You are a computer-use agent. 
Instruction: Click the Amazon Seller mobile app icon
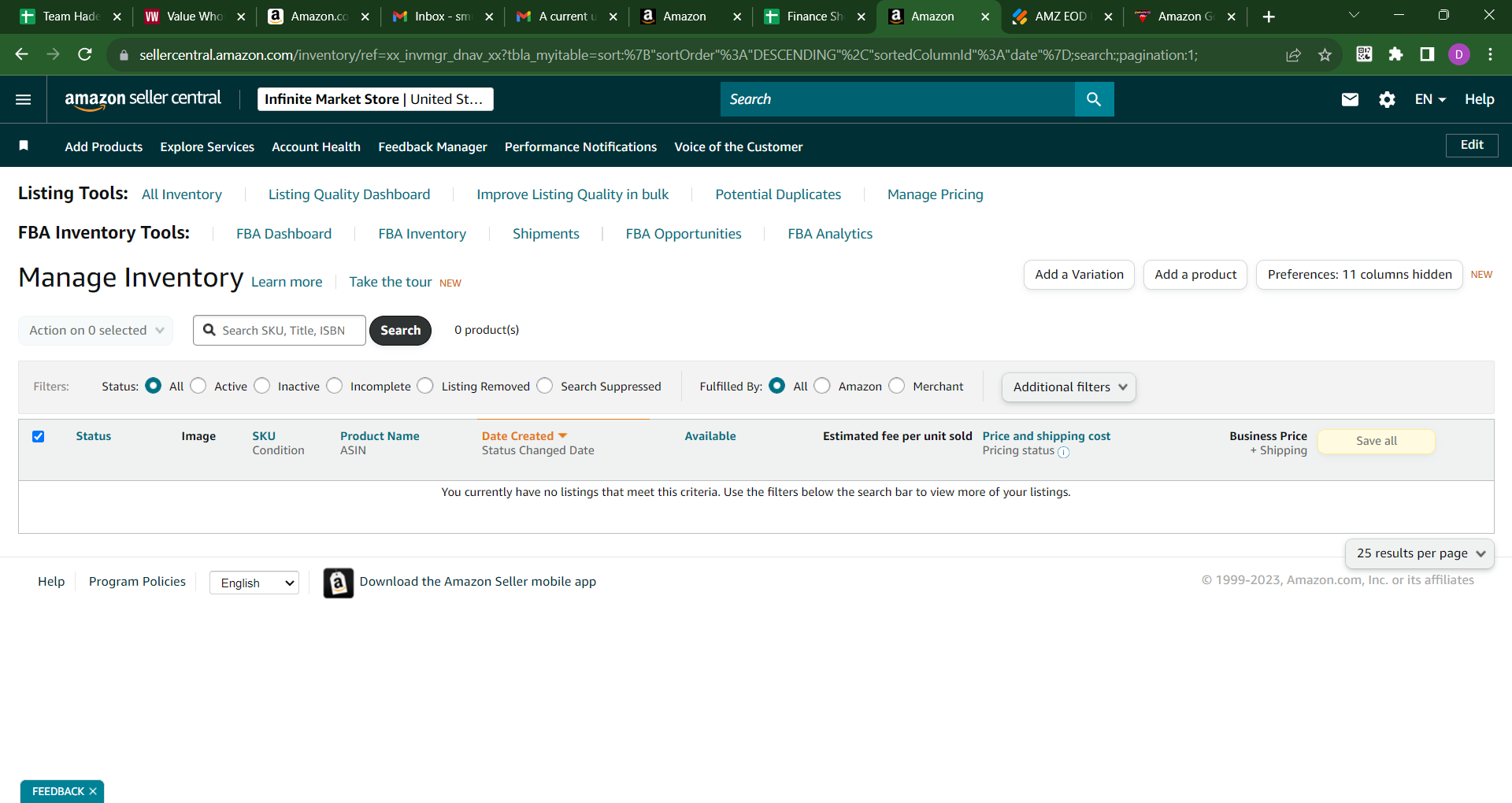pyautogui.click(x=339, y=583)
